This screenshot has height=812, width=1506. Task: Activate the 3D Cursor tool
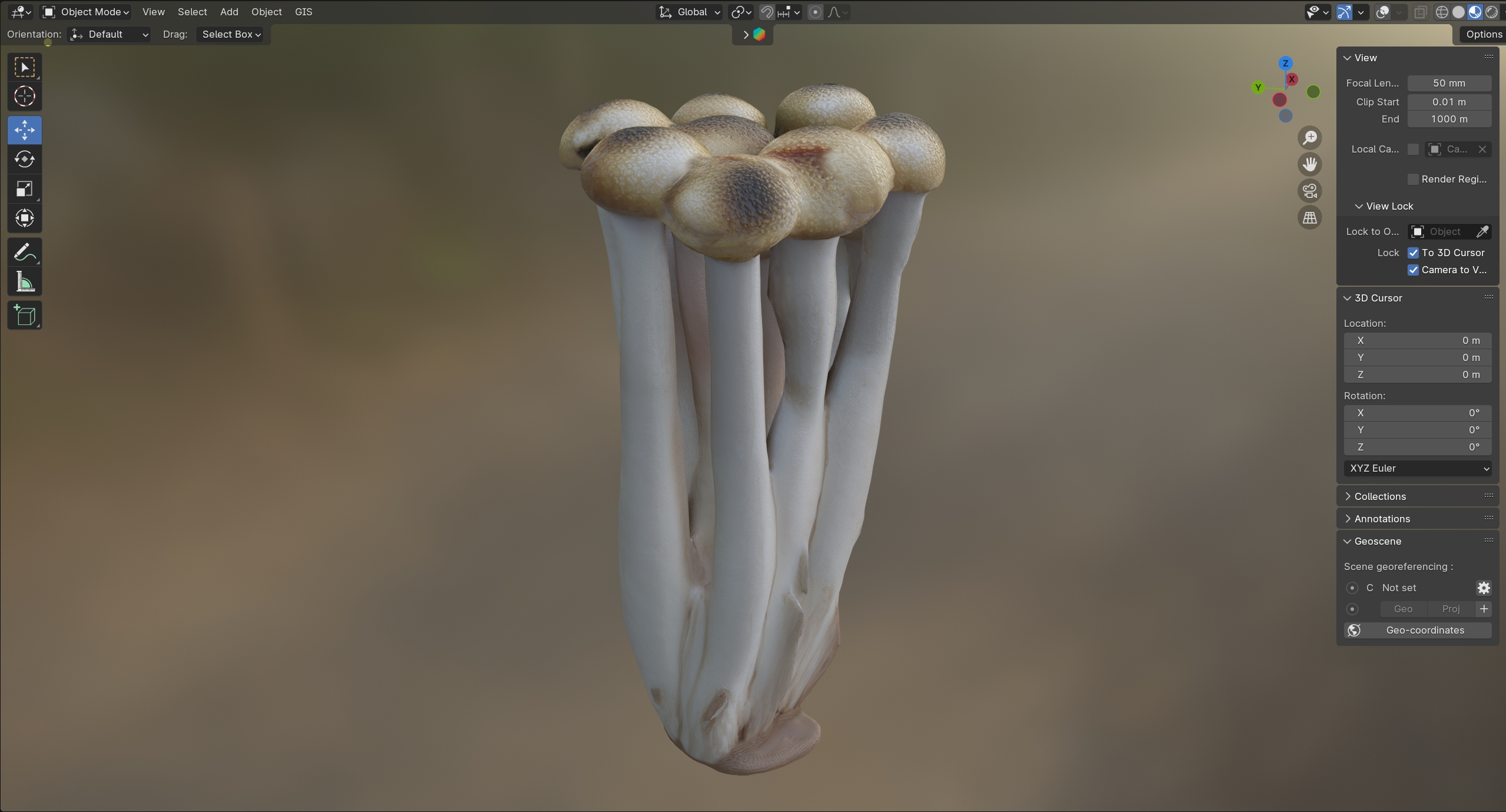pyautogui.click(x=24, y=96)
